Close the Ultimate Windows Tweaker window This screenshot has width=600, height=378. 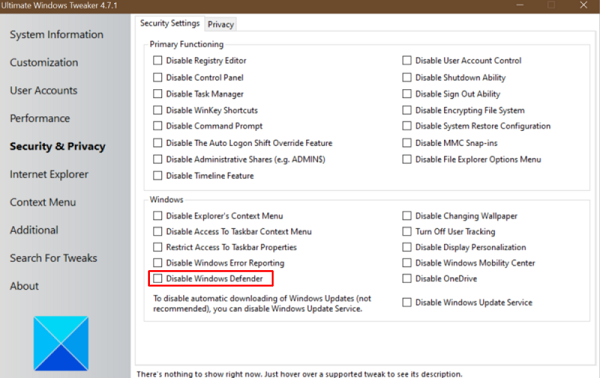pyautogui.click(x=583, y=5)
